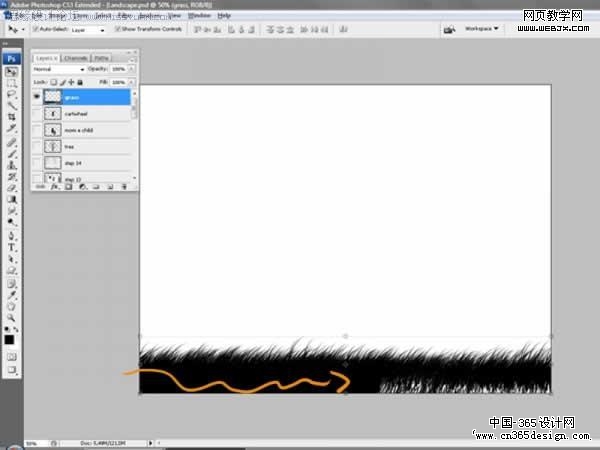600x450 pixels.
Task: Open the Workspace dropdown
Action: tap(482, 29)
